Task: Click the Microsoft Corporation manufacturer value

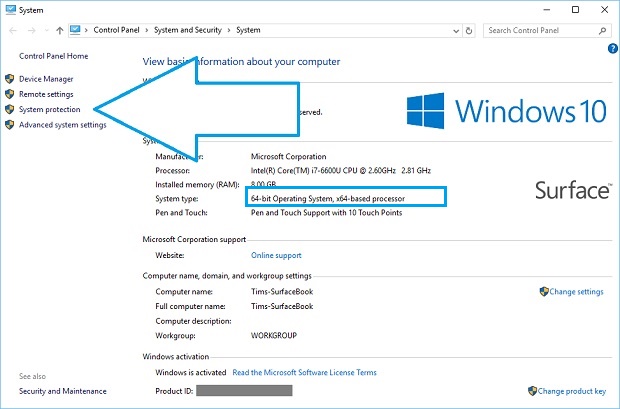Action: coord(289,157)
